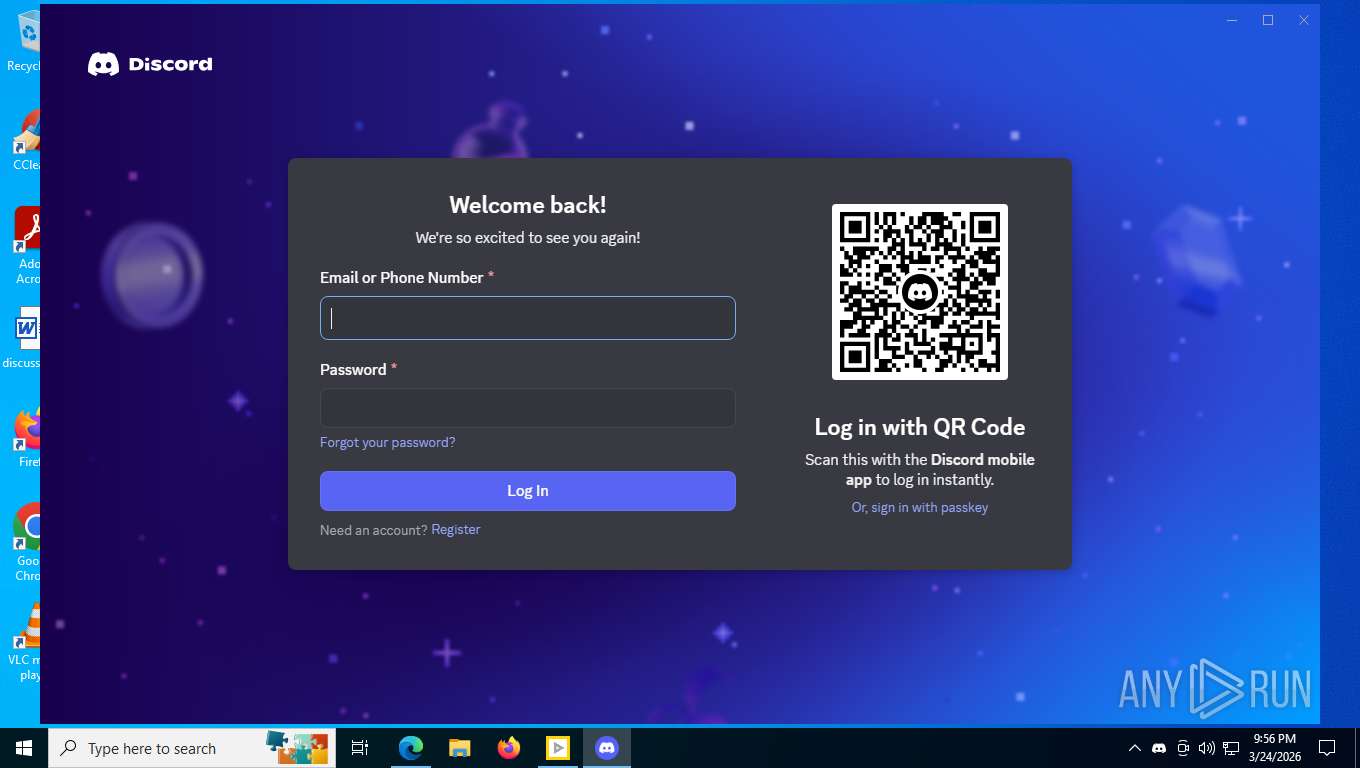1360x768 pixels.
Task: Open Task View from the taskbar
Action: 361,748
